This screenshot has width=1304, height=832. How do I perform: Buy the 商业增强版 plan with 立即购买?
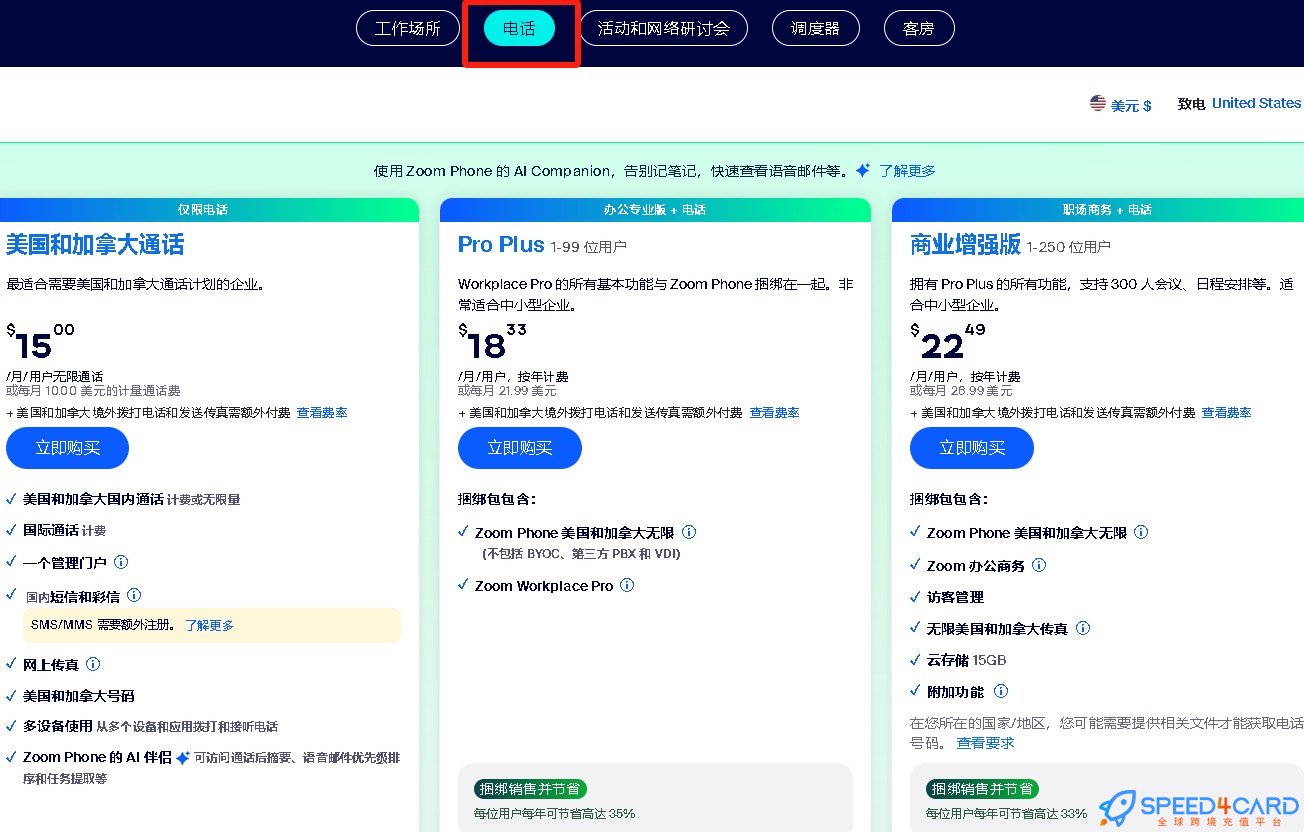pos(972,448)
